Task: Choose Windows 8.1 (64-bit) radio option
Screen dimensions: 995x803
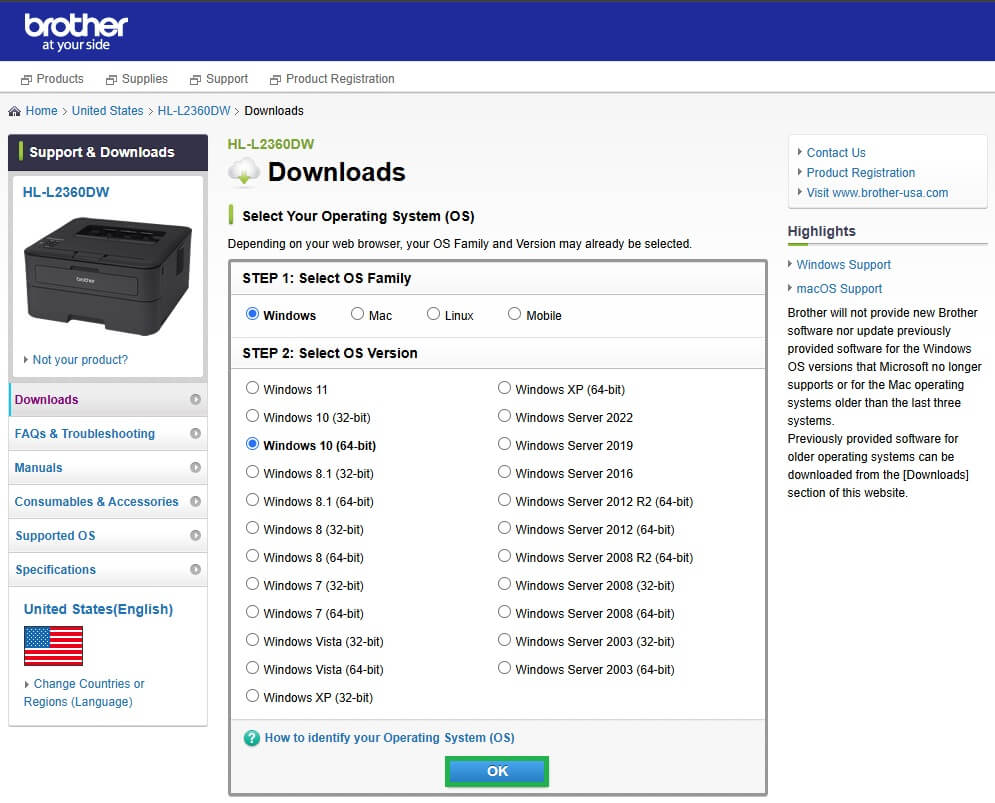Action: (x=252, y=500)
